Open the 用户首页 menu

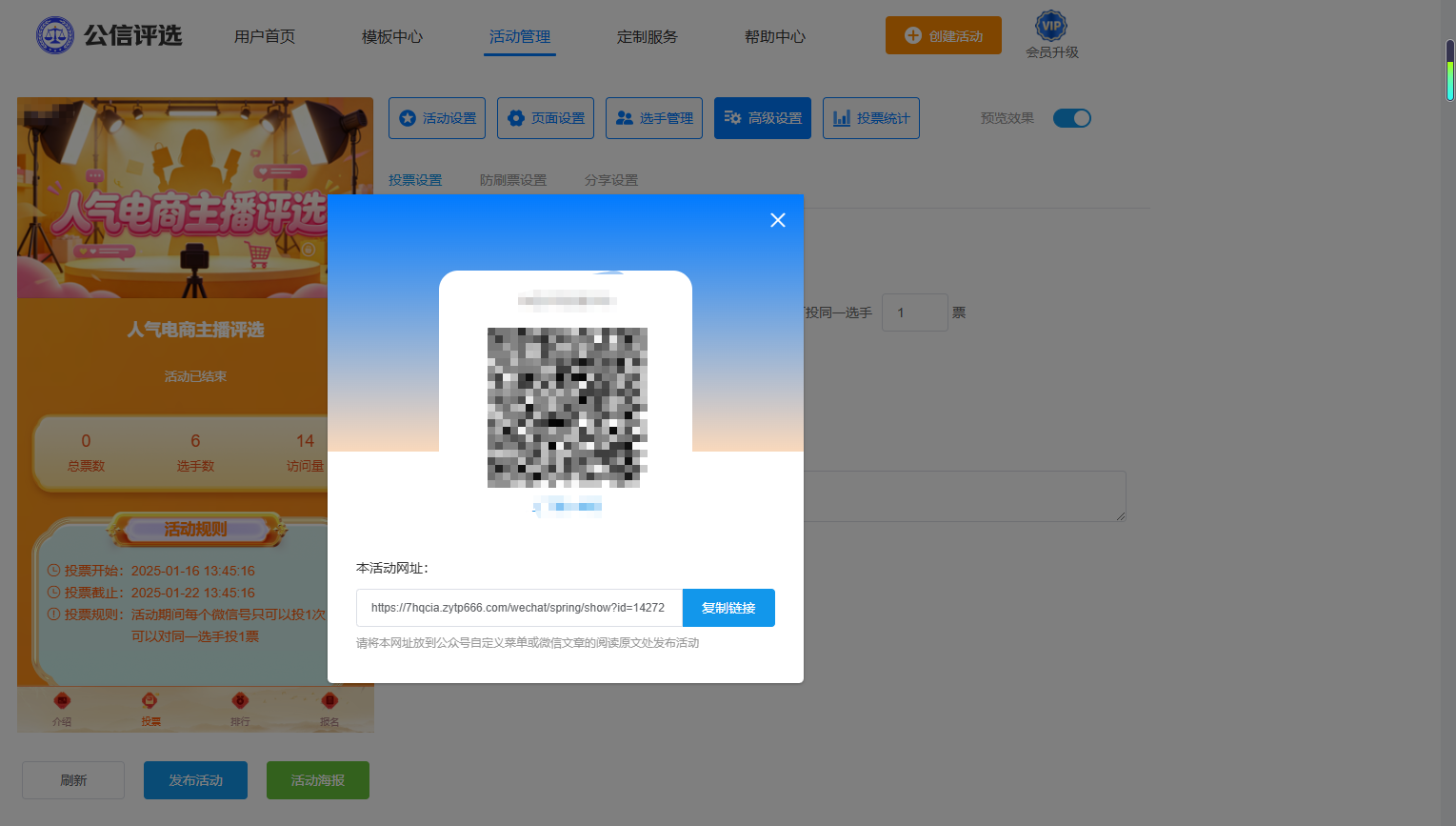point(265,36)
